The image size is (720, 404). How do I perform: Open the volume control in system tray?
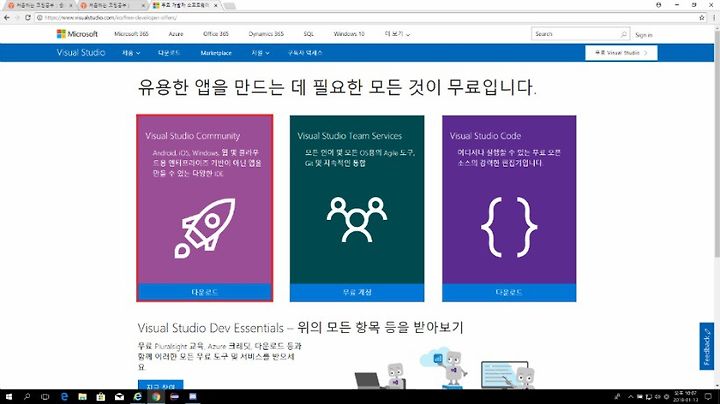658,397
